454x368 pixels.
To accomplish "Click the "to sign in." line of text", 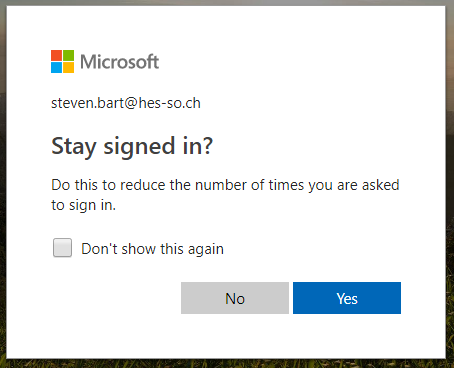I will click(83, 205).
